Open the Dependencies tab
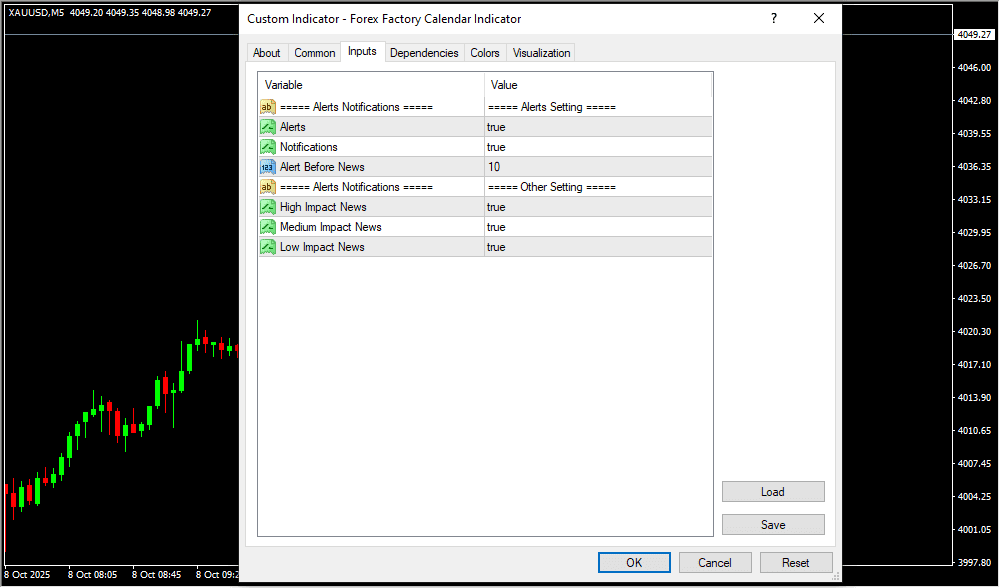Image resolution: width=1000 pixels, height=588 pixels. pos(424,53)
